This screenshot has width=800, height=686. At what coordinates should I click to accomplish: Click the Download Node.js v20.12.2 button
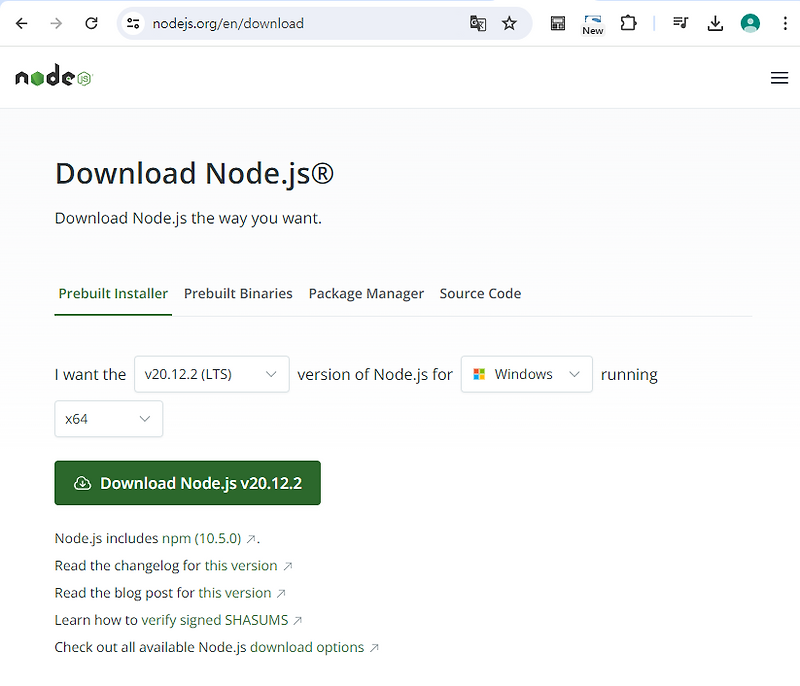tap(187, 482)
